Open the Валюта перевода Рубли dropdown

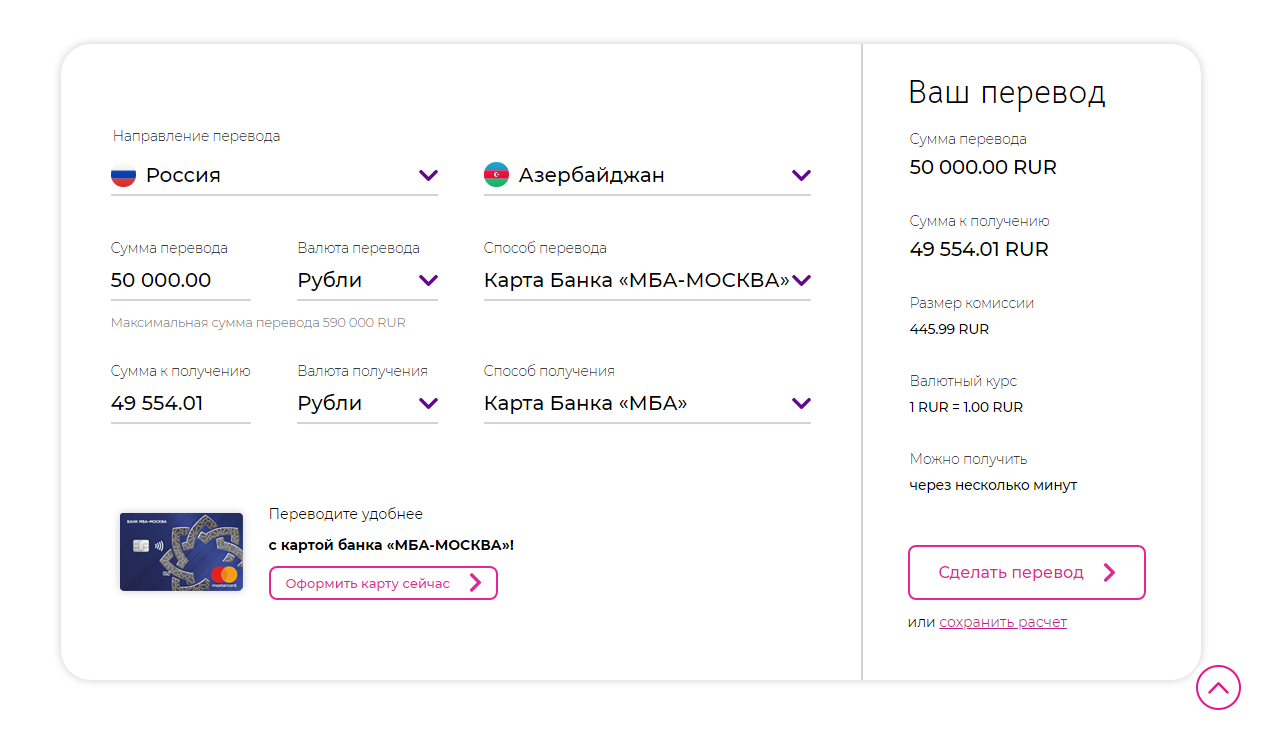point(367,280)
